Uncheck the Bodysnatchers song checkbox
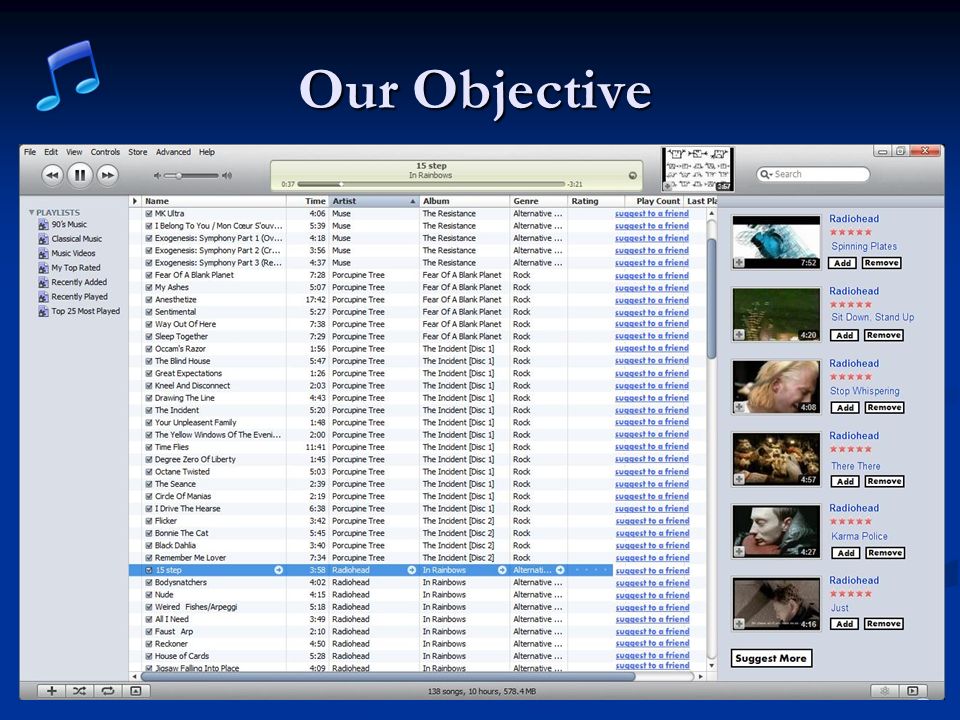This screenshot has width=960, height=720. (x=149, y=582)
